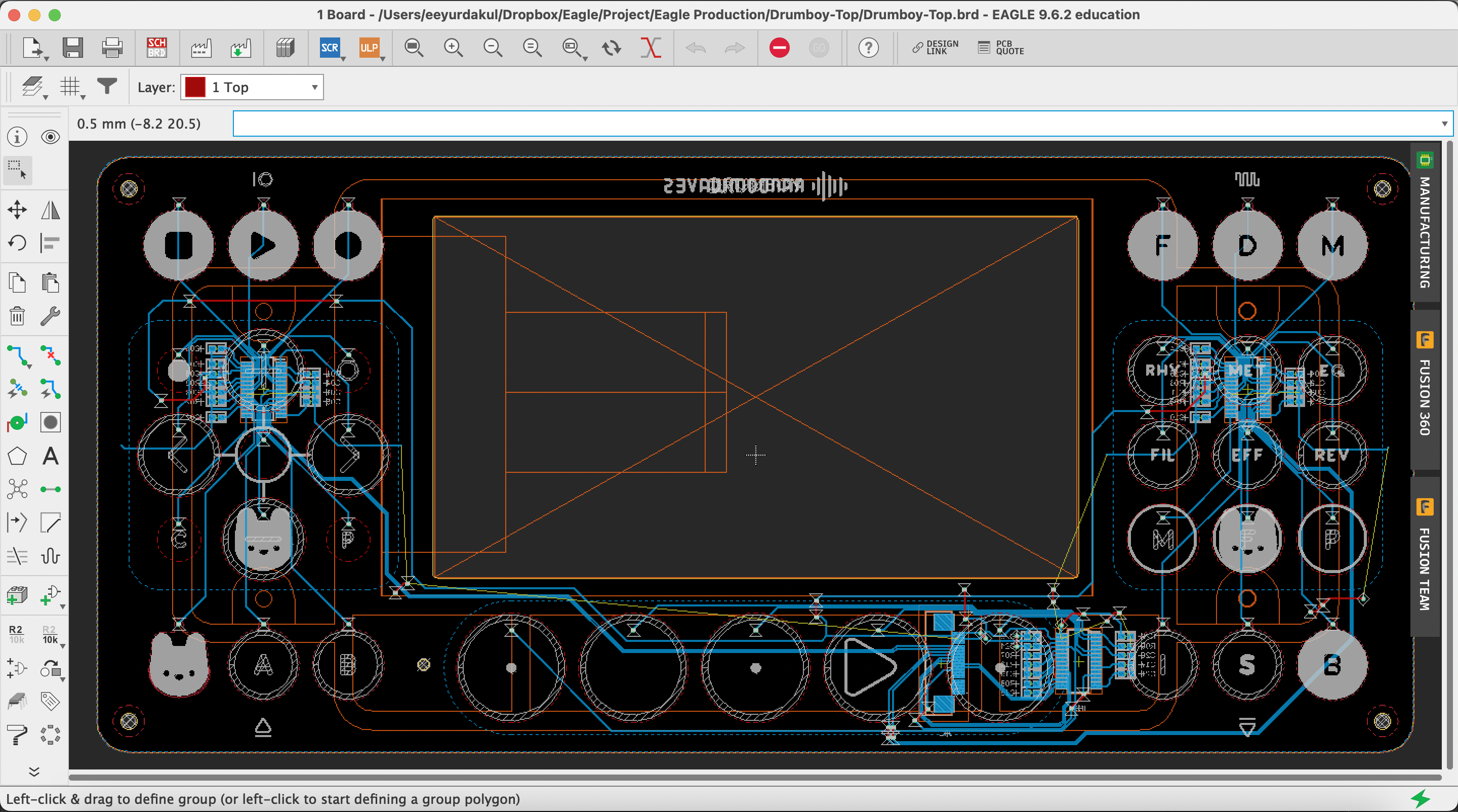This screenshot has width=1458, height=812.
Task: Click the PCB QUOTE button
Action: tap(1001, 48)
